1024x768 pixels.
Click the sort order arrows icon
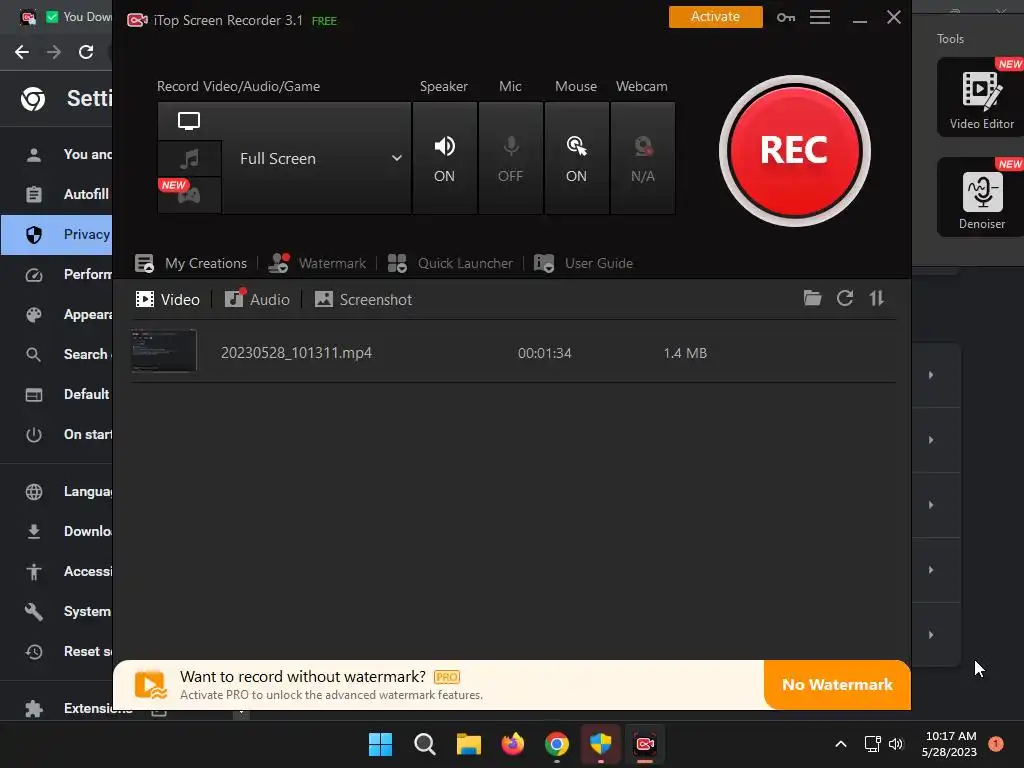pyautogui.click(x=876, y=298)
